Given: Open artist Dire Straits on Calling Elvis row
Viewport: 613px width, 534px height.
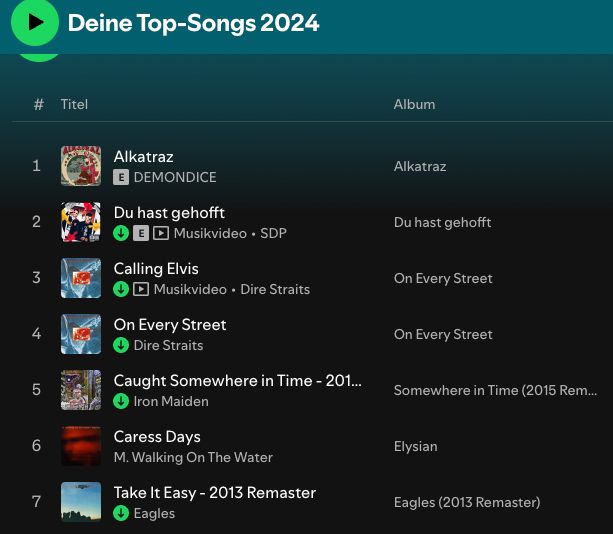Looking at the screenshot, I should coord(275,289).
